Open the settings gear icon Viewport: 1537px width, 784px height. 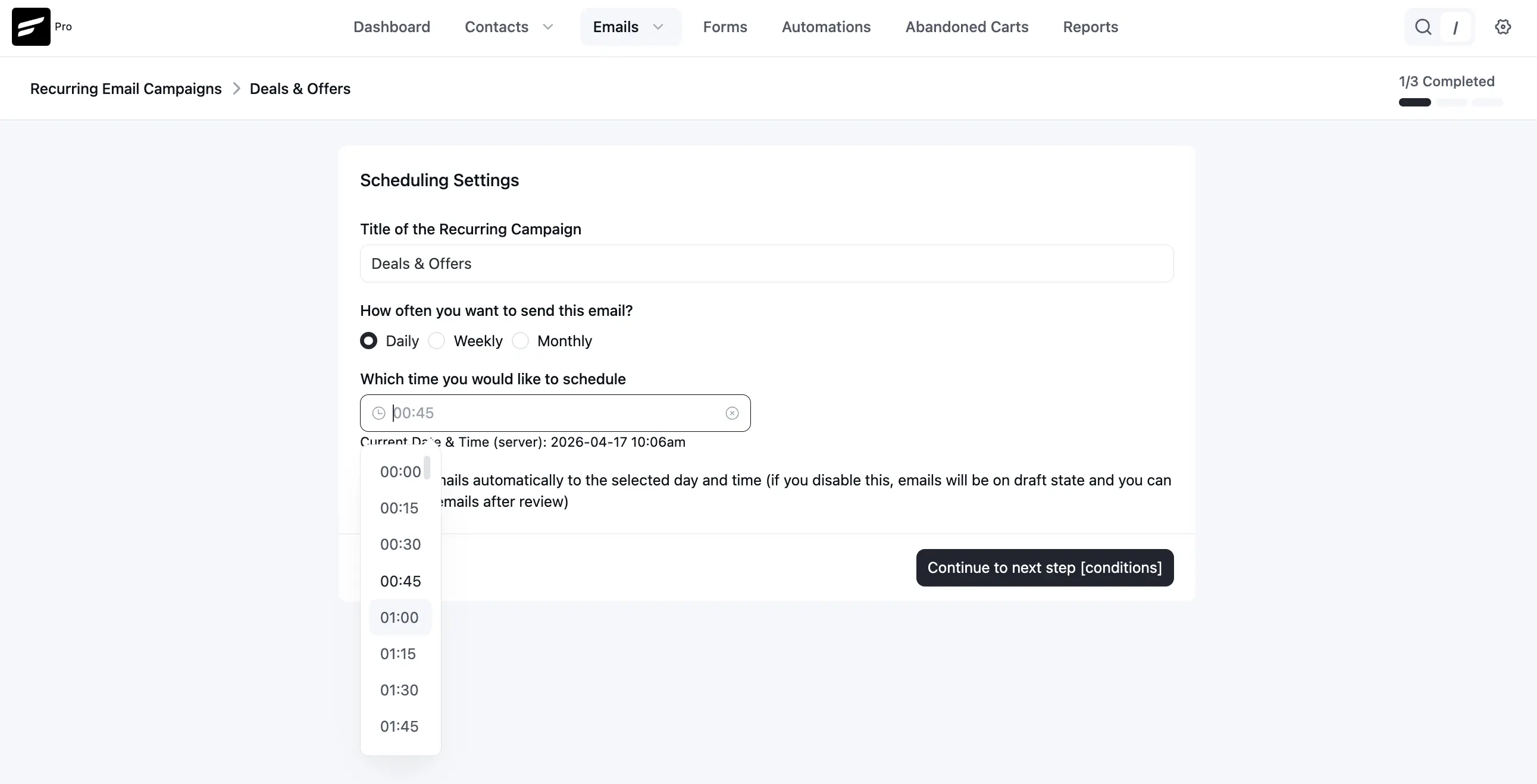1502,27
